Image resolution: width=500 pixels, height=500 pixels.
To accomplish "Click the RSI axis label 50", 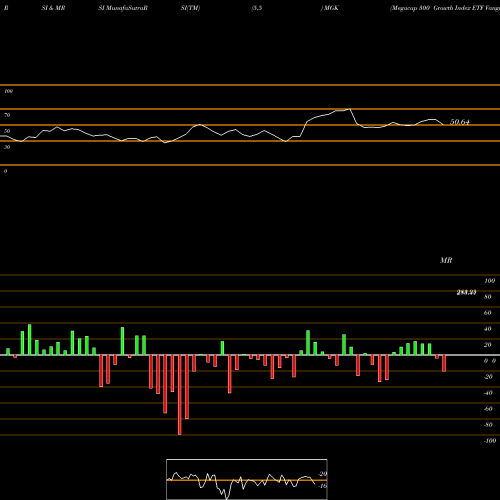I will click(x=7, y=131).
